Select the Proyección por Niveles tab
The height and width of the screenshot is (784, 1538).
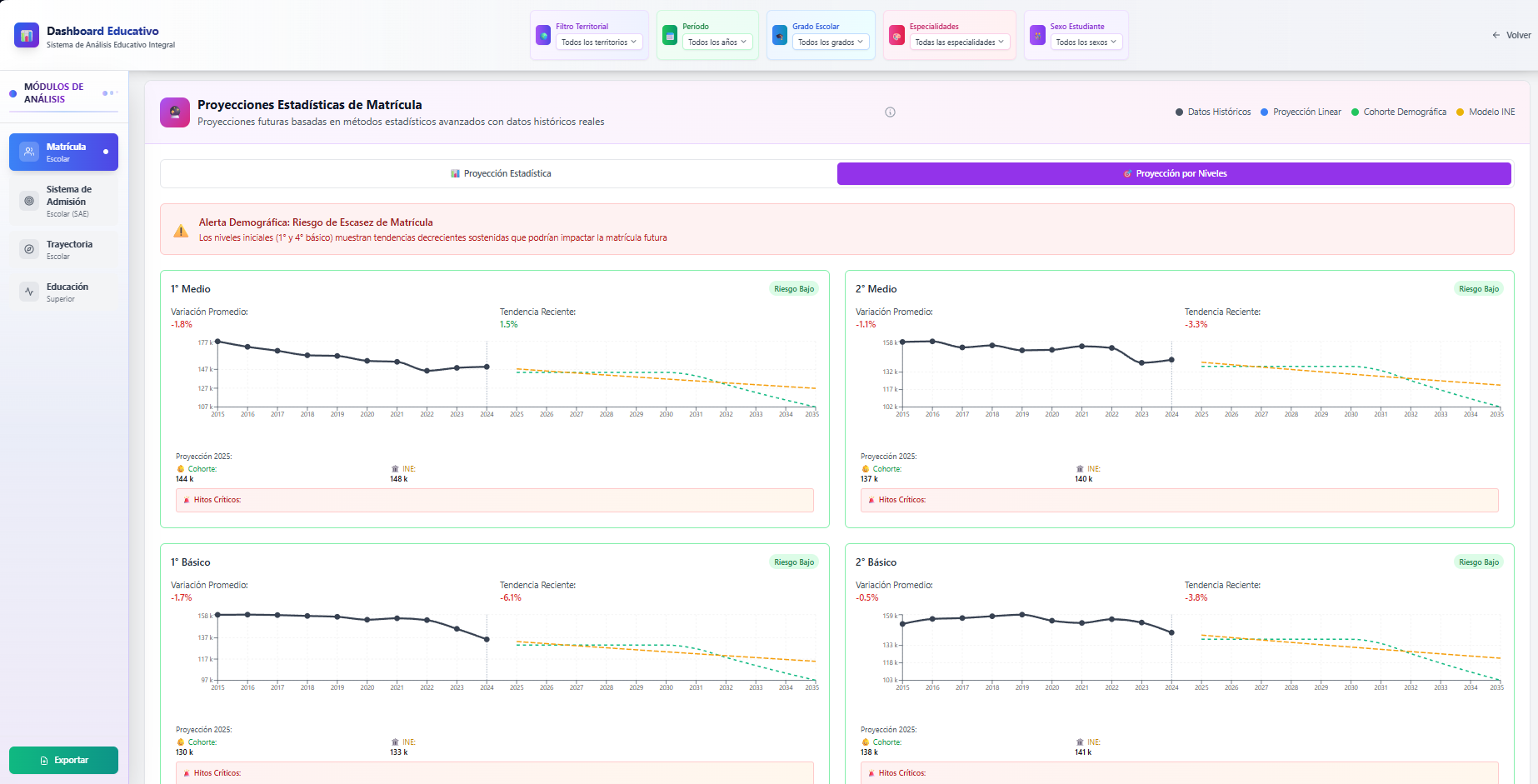(x=1174, y=174)
